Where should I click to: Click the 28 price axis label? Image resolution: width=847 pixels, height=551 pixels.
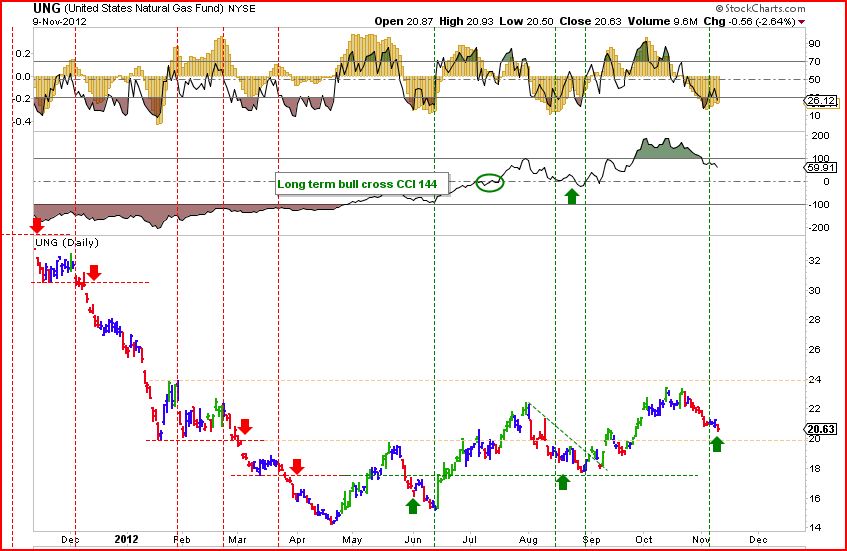814,320
